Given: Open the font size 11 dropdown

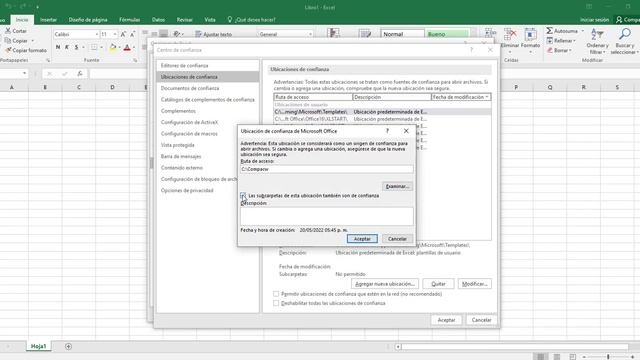Looking at the screenshot, I should click(x=115, y=34).
